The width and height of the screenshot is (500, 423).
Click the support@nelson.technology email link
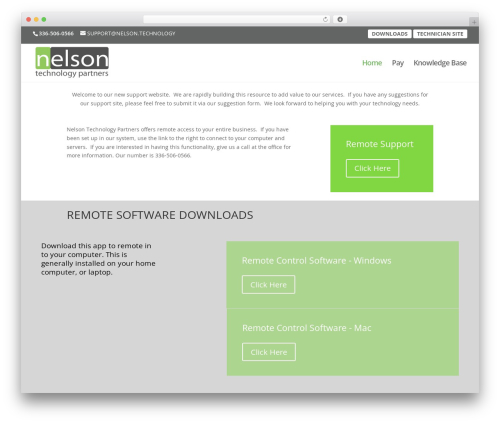[131, 33]
